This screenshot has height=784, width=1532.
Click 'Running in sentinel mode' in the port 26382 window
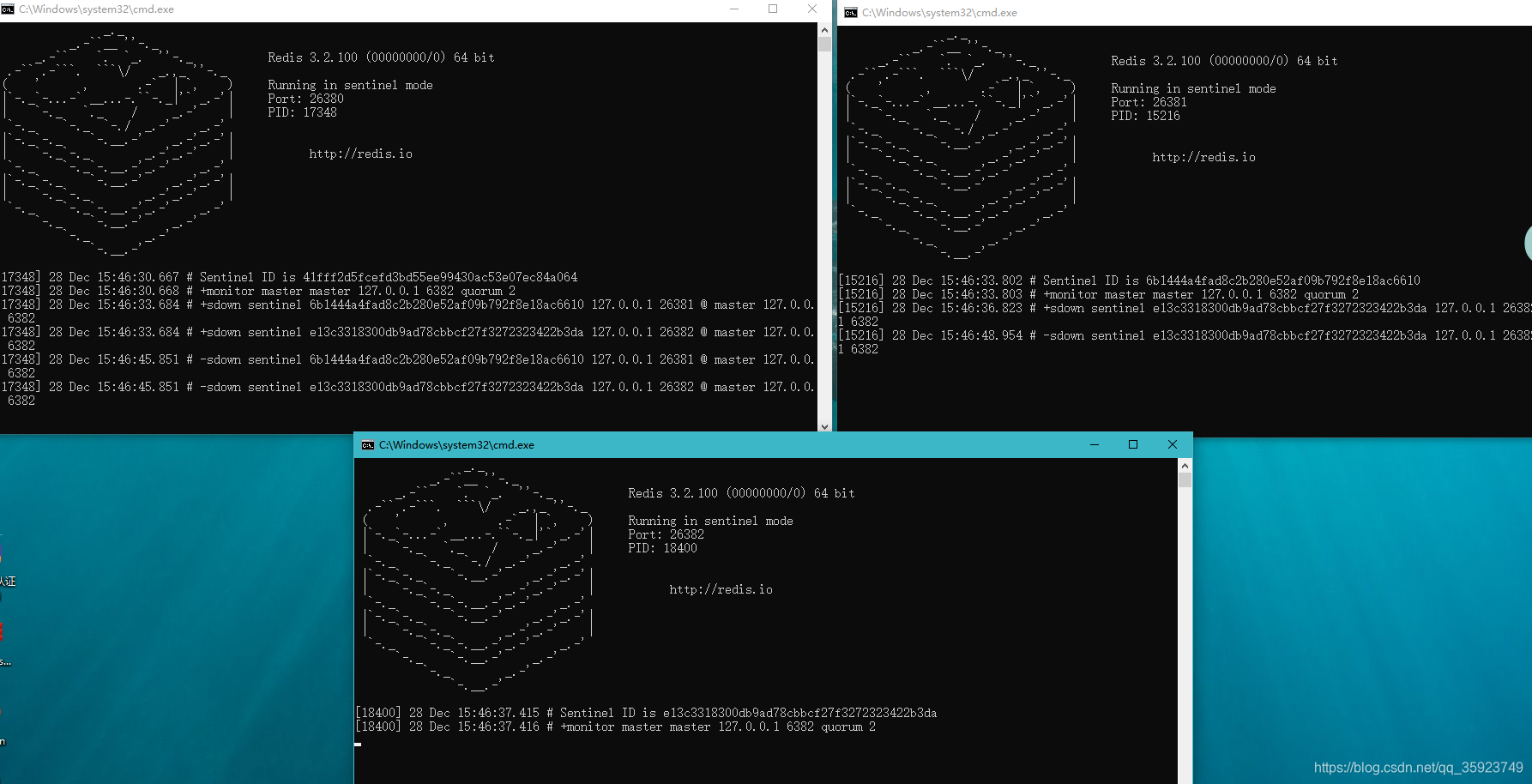point(710,522)
